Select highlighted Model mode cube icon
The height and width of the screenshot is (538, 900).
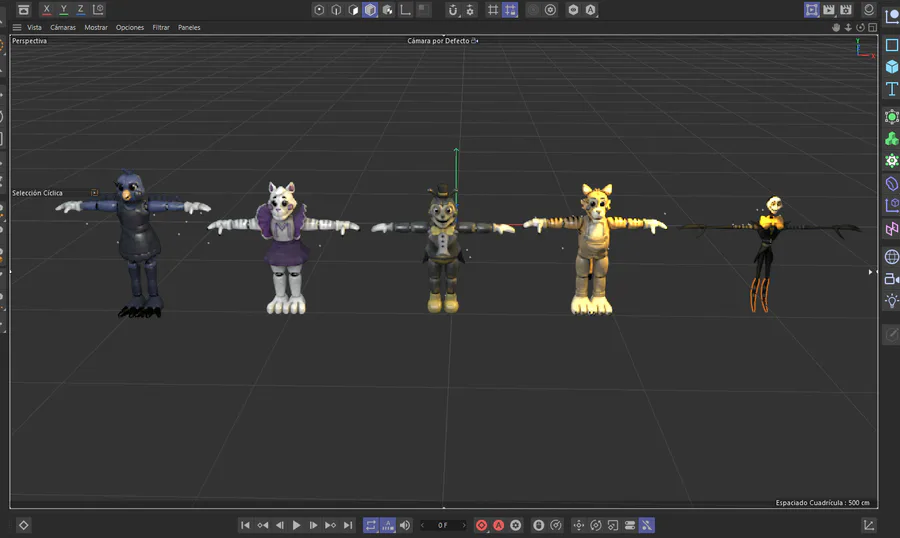370,10
